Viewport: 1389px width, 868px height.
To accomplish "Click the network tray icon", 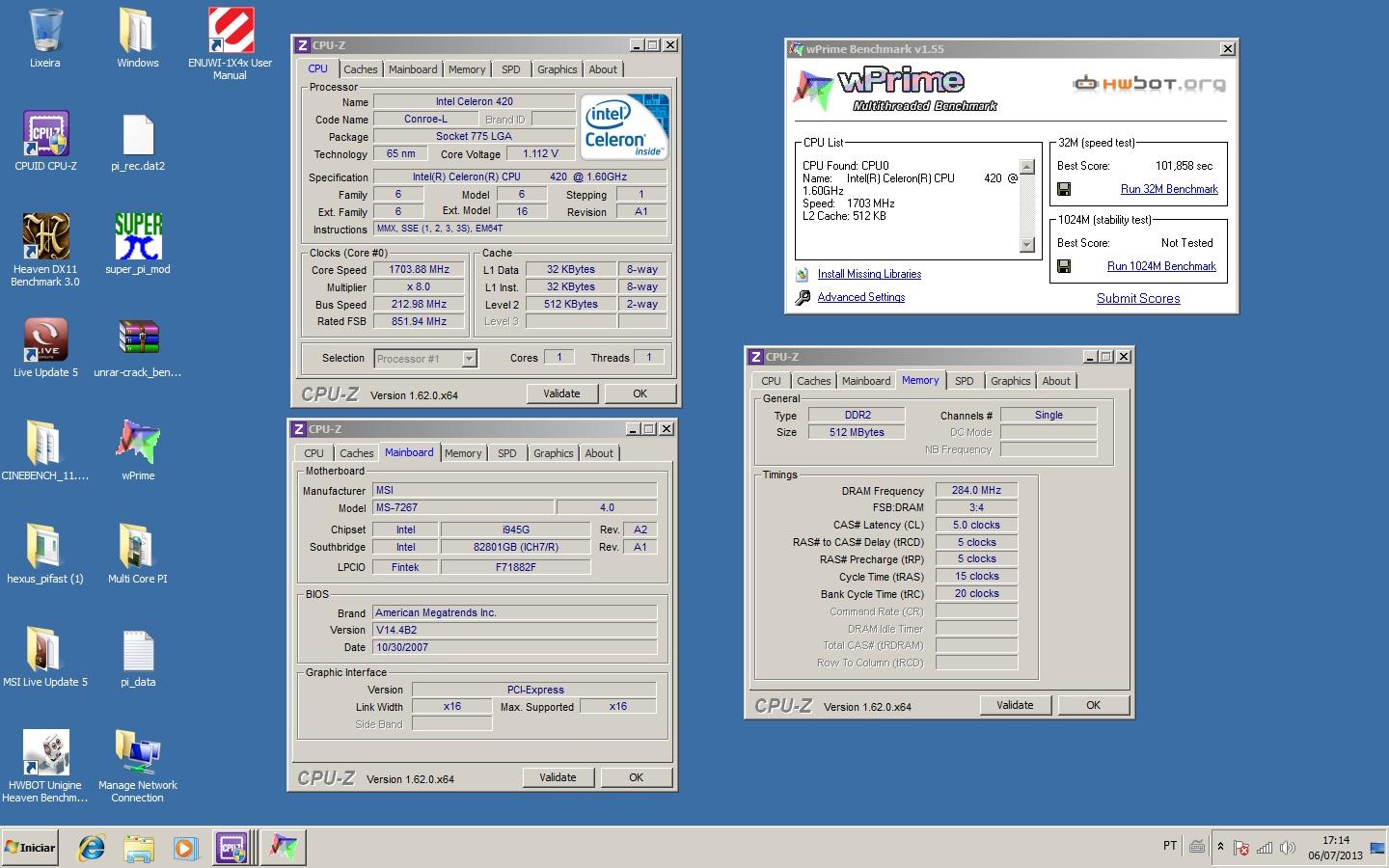I will pyautogui.click(x=1264, y=848).
